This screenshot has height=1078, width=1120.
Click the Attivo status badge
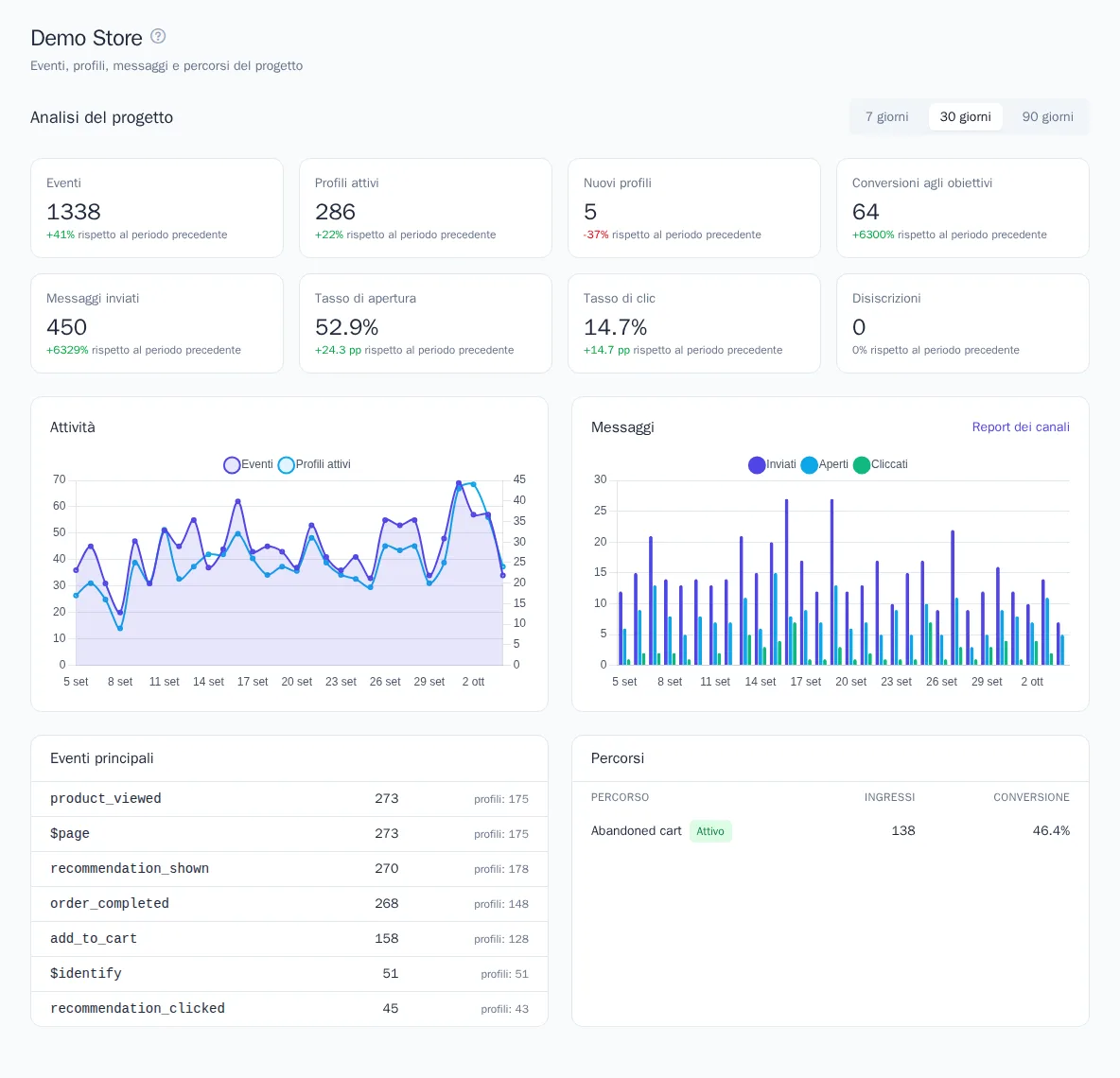pos(710,831)
